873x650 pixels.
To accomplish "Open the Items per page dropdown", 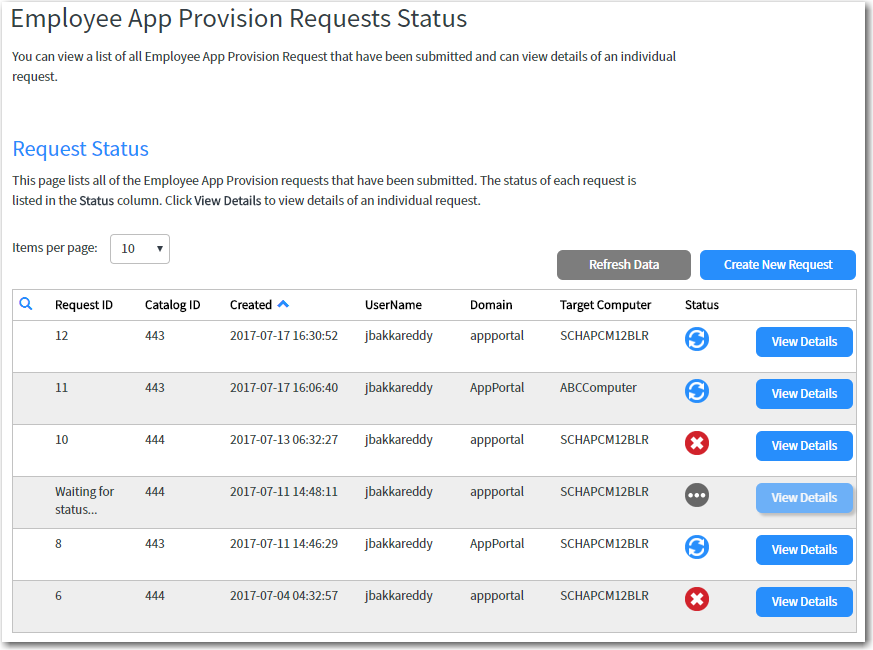I will (139, 248).
